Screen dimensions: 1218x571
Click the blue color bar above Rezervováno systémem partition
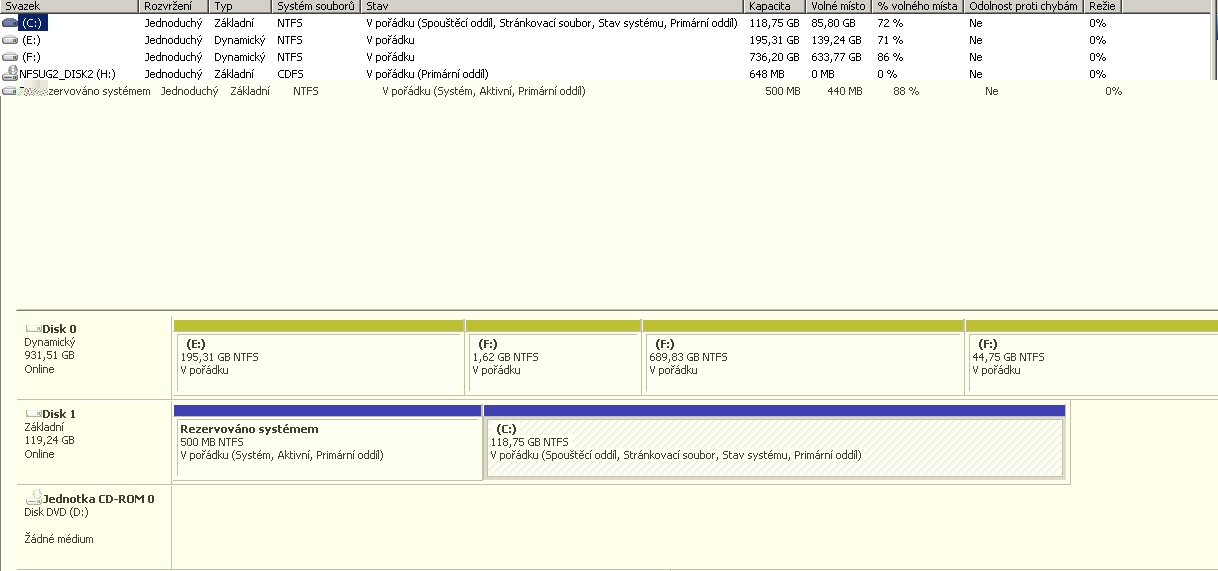click(x=327, y=410)
